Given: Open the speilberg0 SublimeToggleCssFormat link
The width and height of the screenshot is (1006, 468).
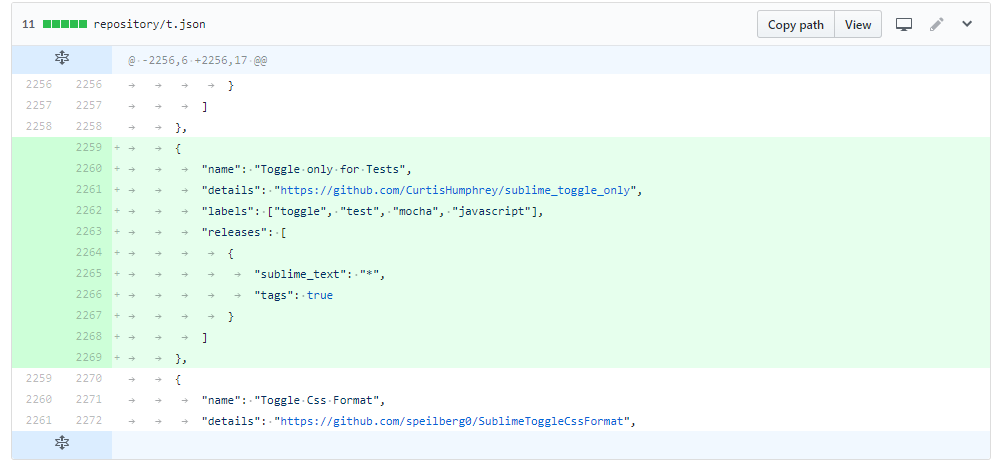Looking at the screenshot, I should (452, 421).
